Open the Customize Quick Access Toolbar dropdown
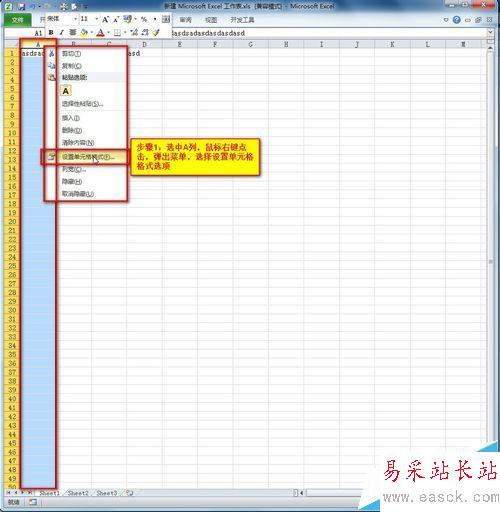This screenshot has width=500, height=512. 86,6
